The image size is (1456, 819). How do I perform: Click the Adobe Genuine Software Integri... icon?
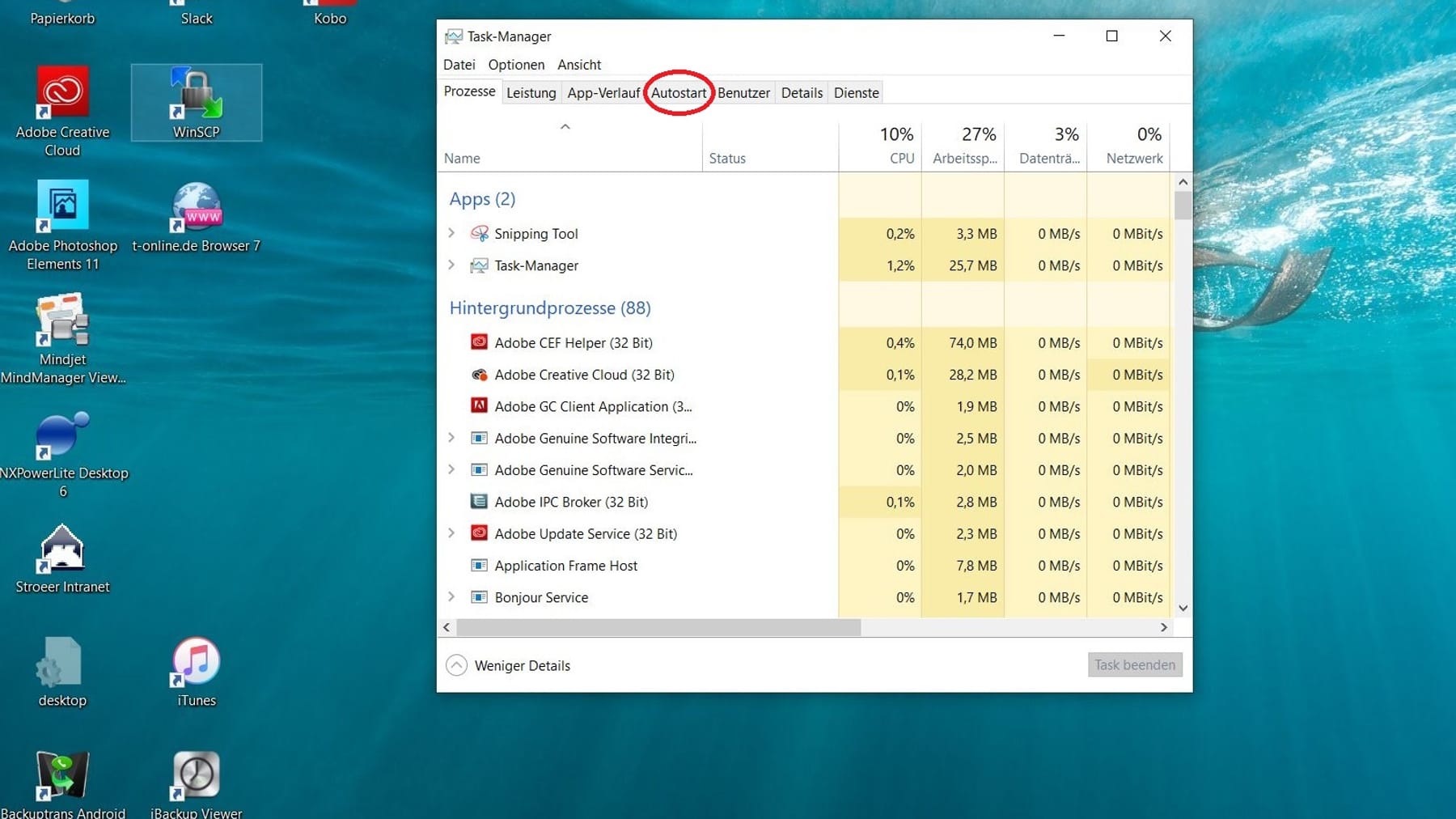(480, 438)
